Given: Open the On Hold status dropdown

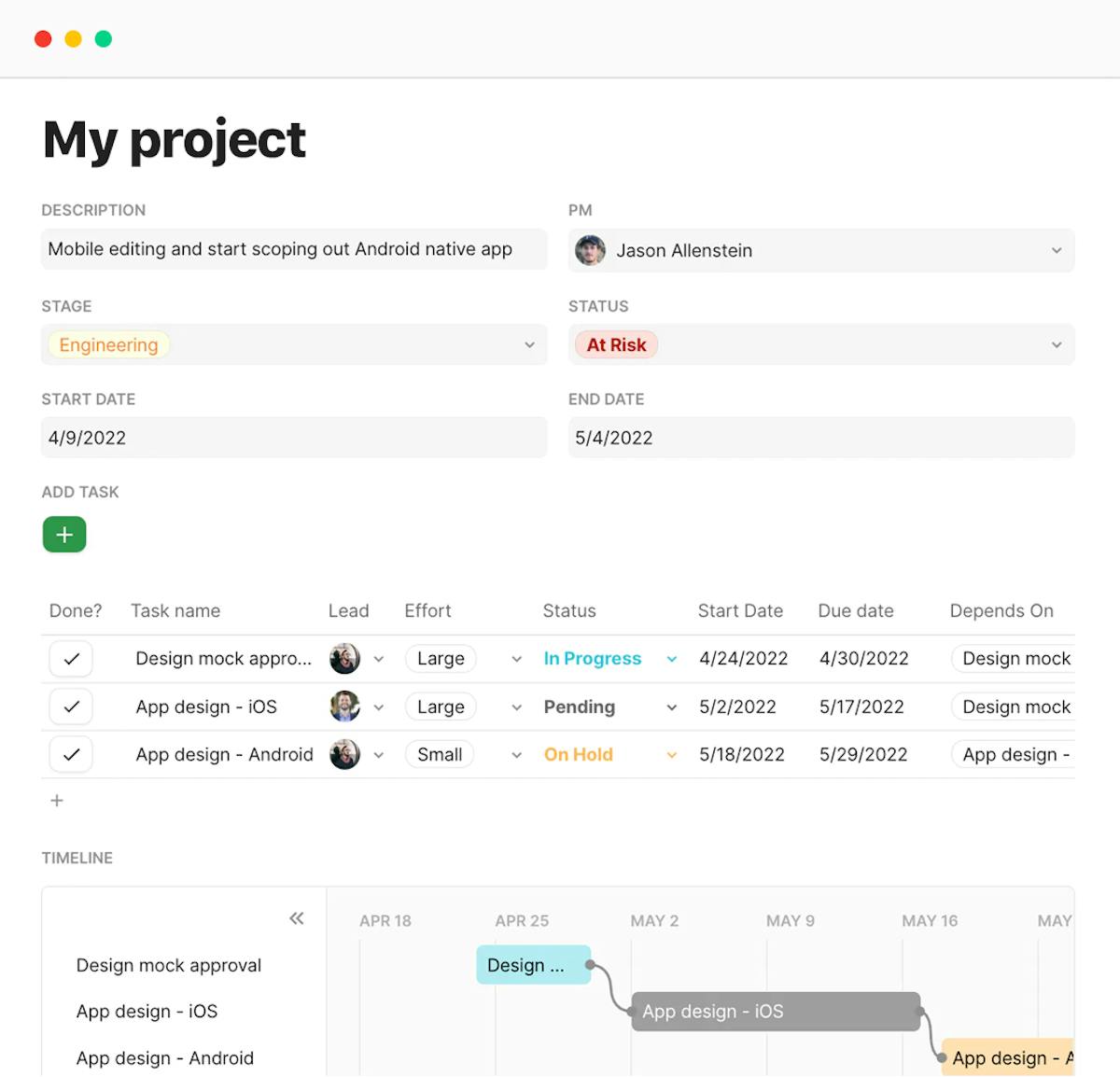Looking at the screenshot, I should [x=671, y=754].
